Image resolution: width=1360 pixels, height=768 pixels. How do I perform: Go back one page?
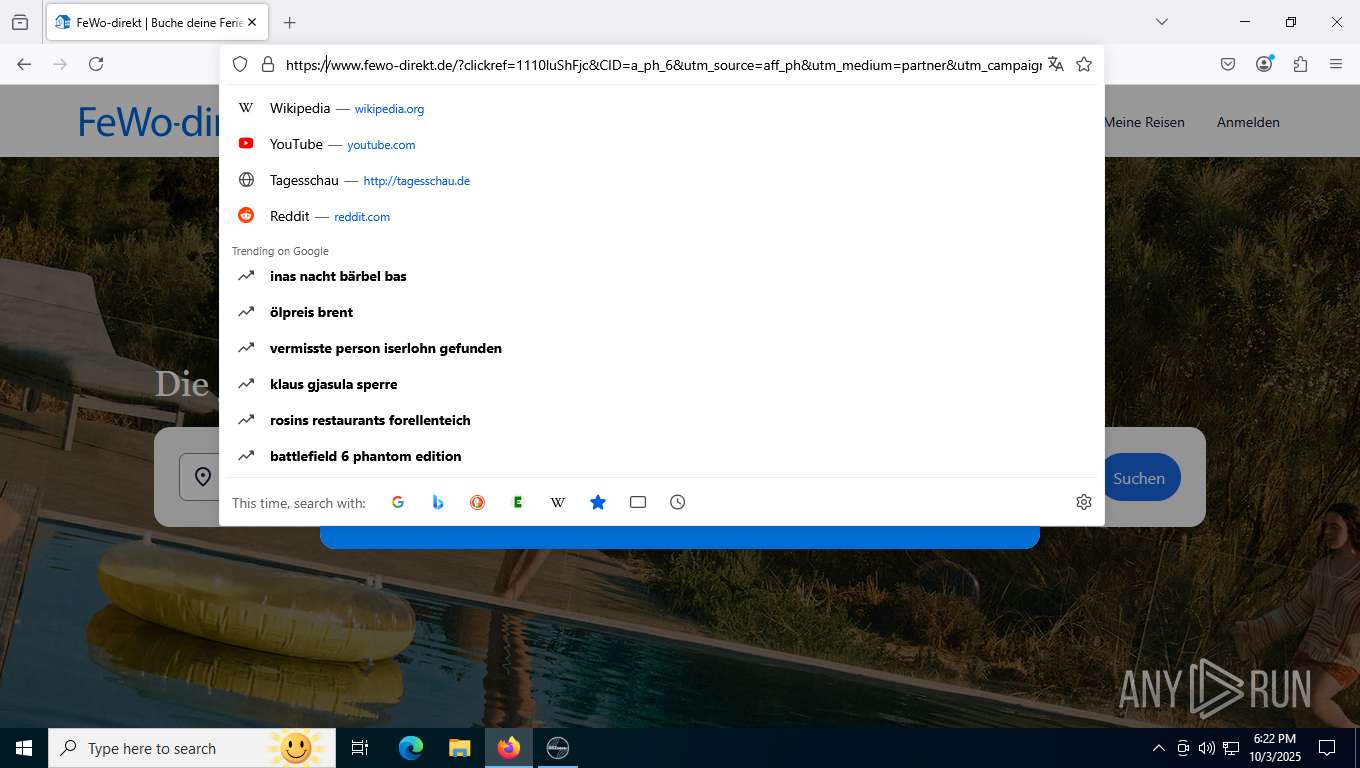click(24, 64)
